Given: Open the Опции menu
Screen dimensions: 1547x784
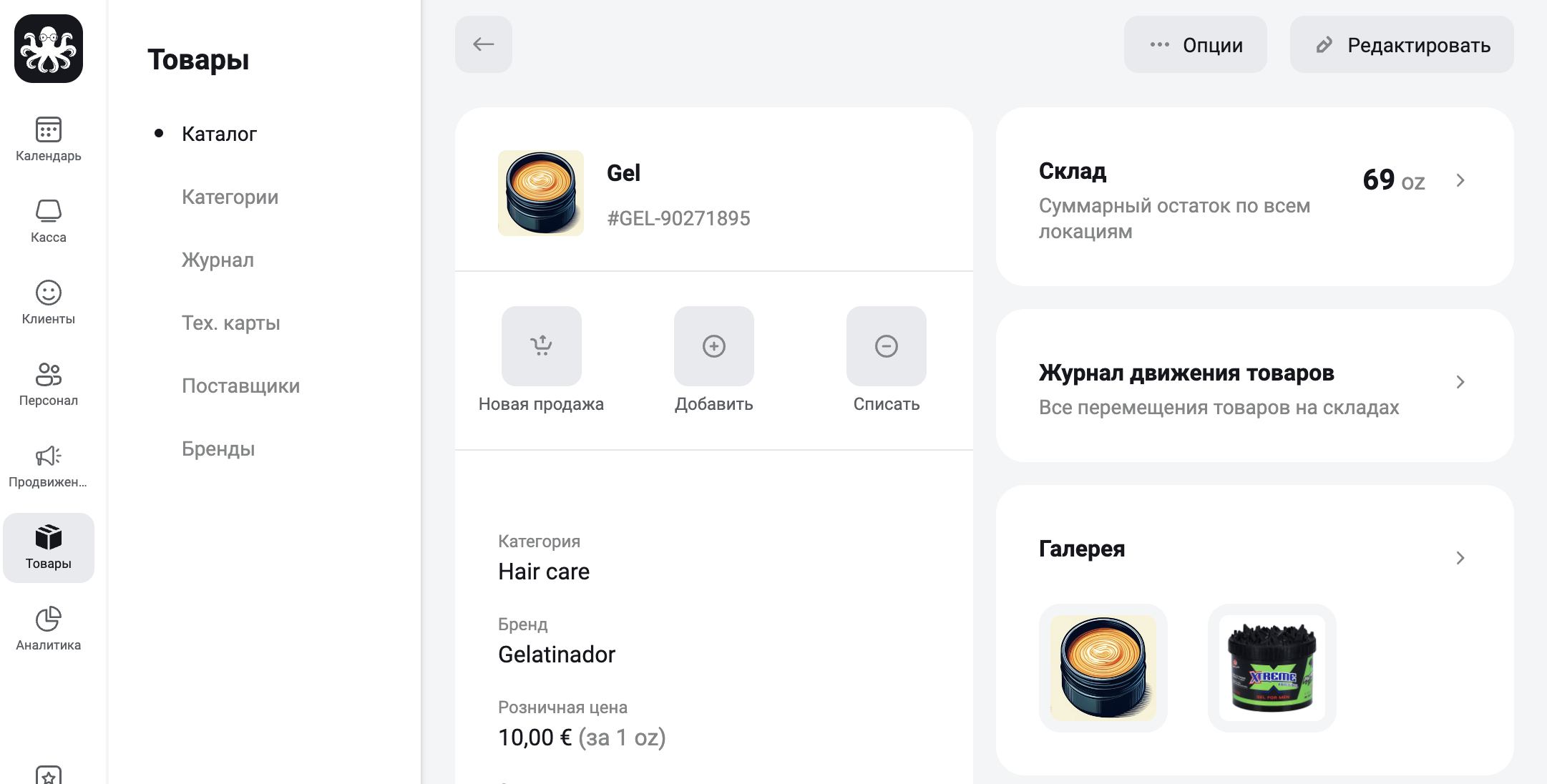Looking at the screenshot, I should pyautogui.click(x=1196, y=44).
